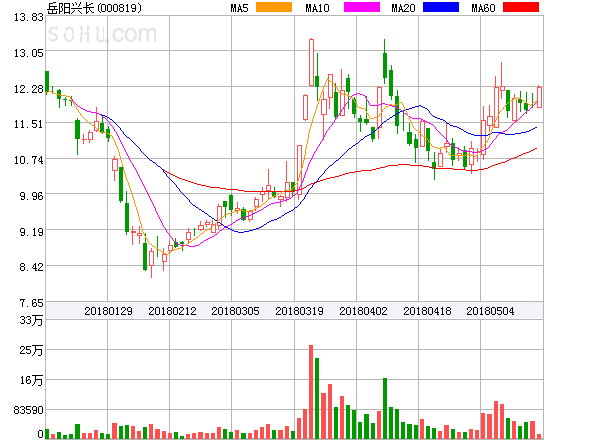This screenshot has height=440, width=600.
Task: Select the 20180129 date label
Action: click(x=108, y=311)
